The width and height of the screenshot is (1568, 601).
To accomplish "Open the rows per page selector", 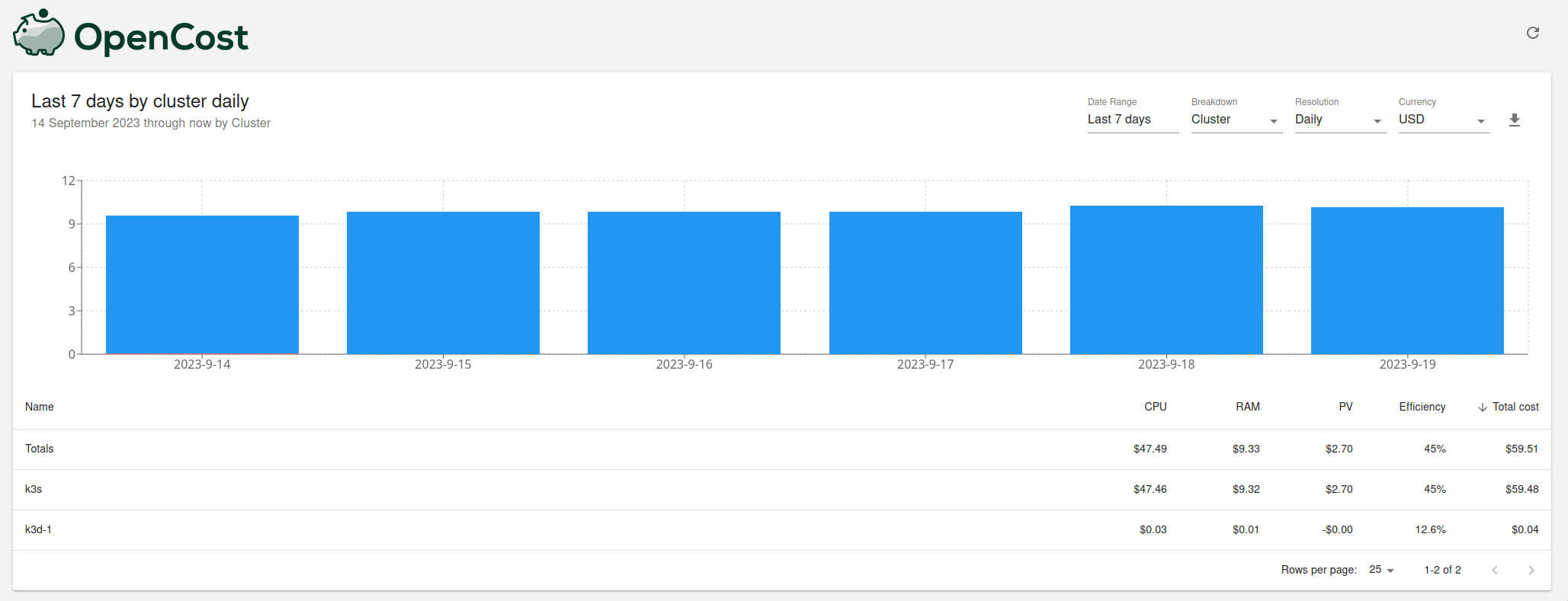I will (1381, 570).
